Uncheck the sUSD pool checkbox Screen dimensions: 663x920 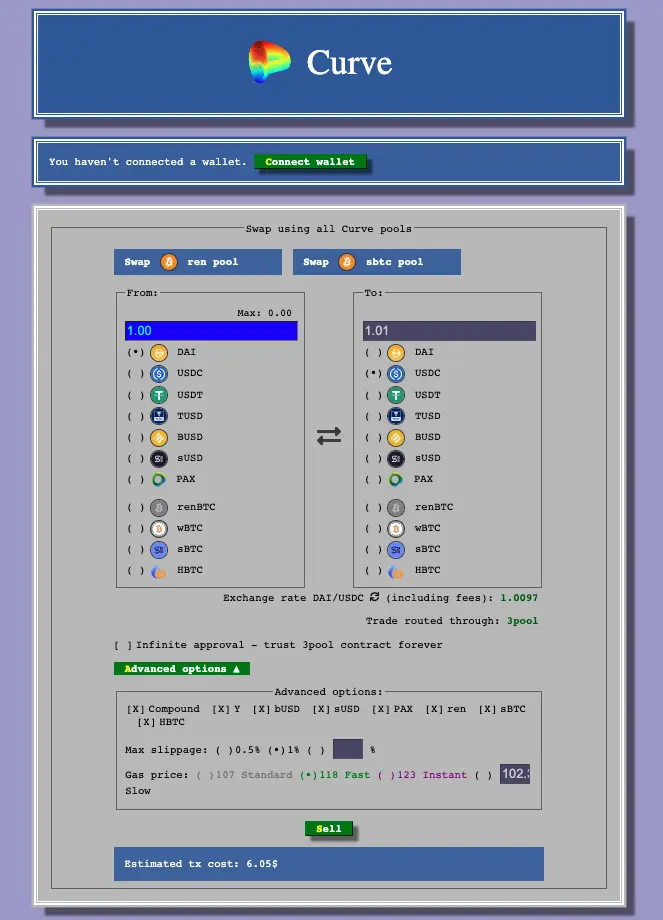321,709
